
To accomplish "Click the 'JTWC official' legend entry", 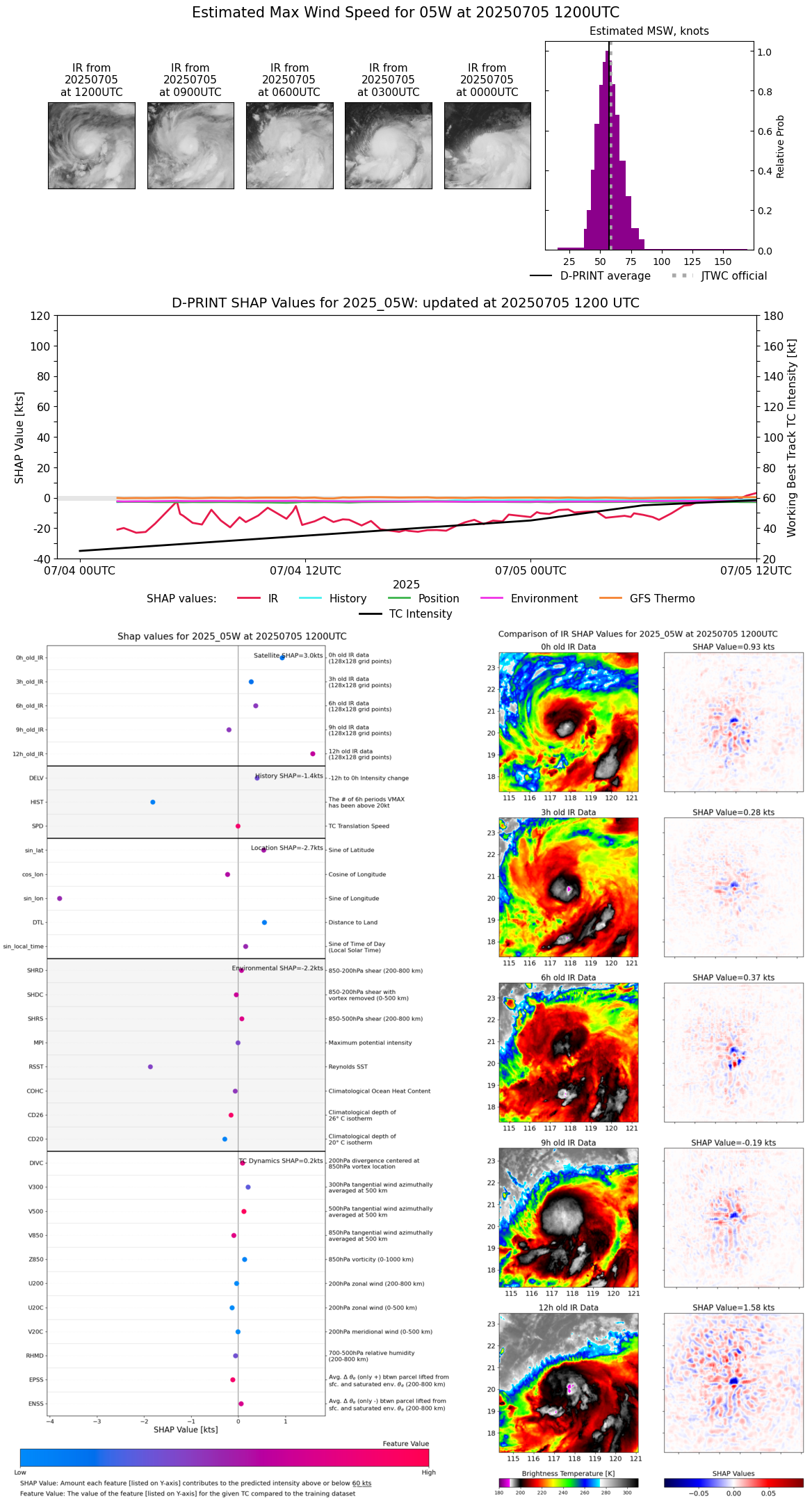I will click(x=719, y=276).
